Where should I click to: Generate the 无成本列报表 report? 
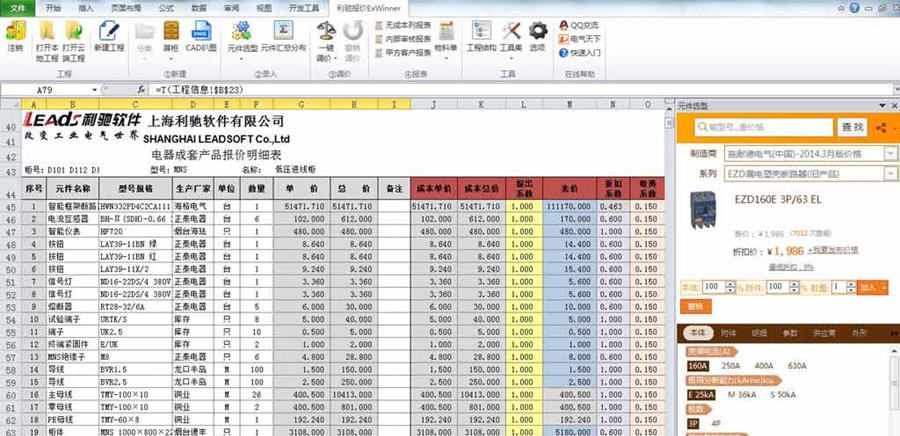pyautogui.click(x=404, y=25)
